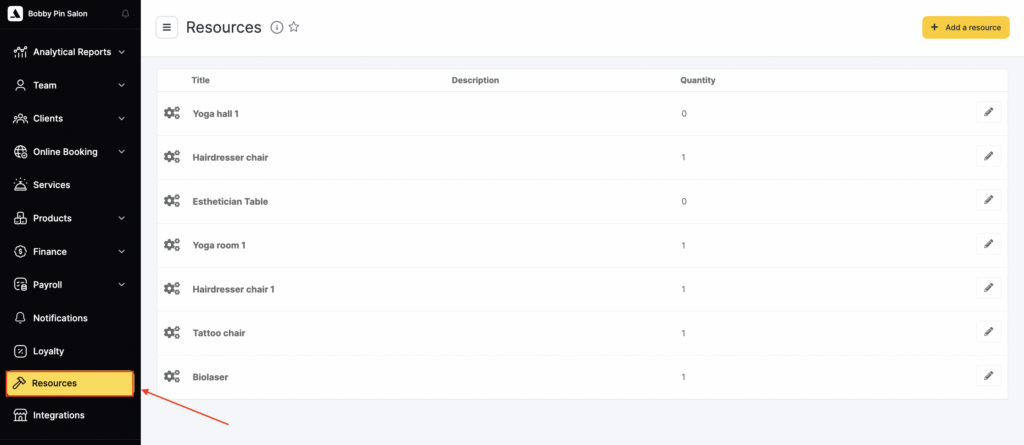This screenshot has height=445, width=1024.
Task: Go to Integrations in sidebar
Action: coord(58,415)
